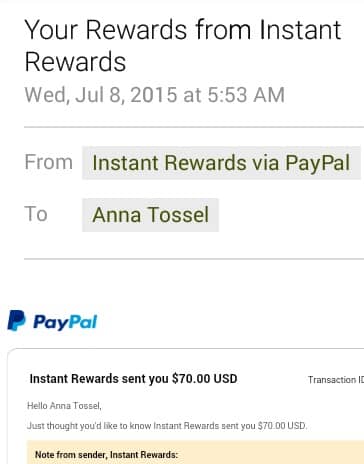Image resolution: width=364 pixels, height=464 pixels.
Task: Click the From field label
Action: coord(49,162)
